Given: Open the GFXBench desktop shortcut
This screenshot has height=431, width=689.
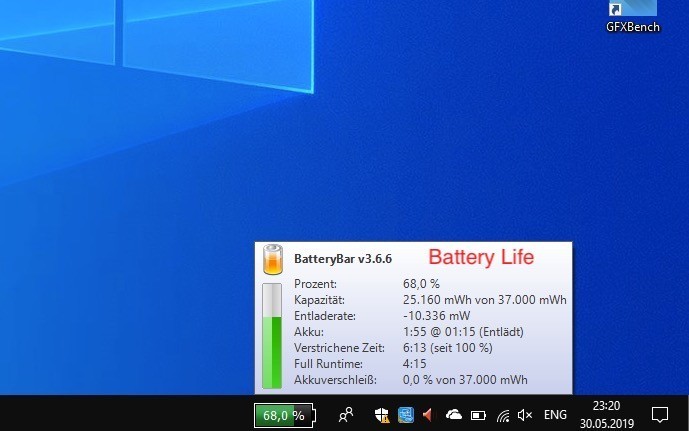Looking at the screenshot, I should point(633,18).
